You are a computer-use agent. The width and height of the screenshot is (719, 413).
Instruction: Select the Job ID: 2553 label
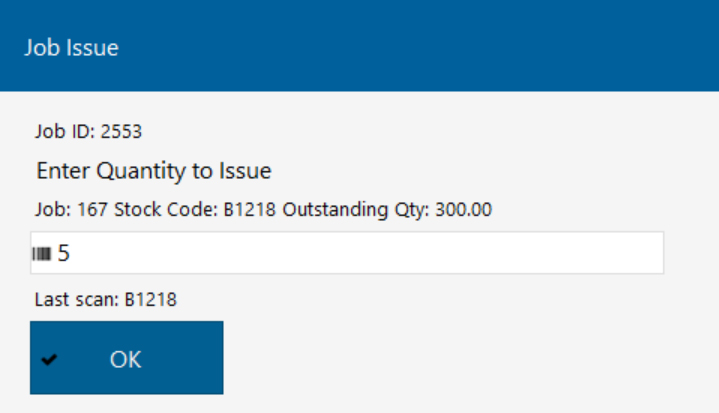click(x=88, y=132)
